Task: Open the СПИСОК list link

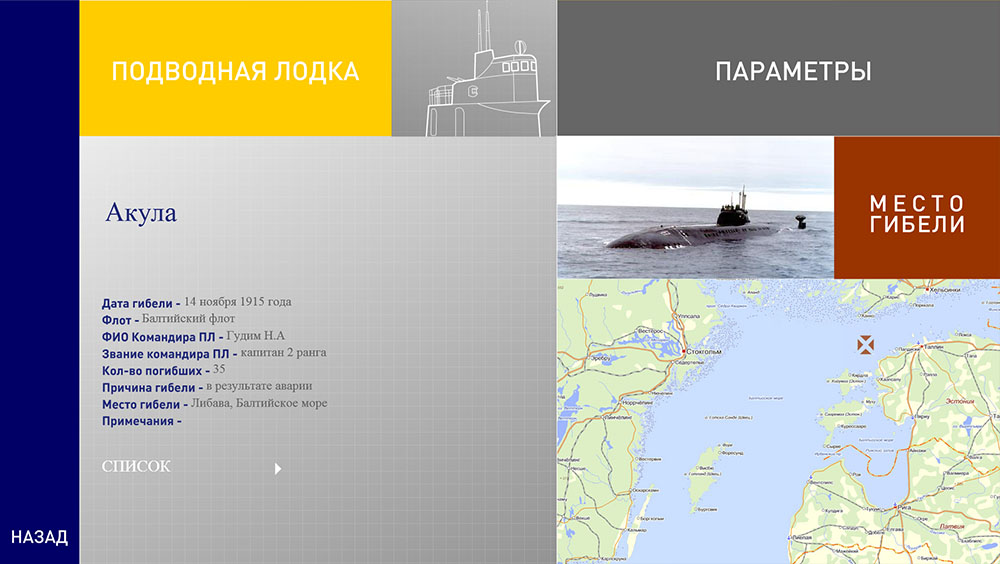Action: 136,466
